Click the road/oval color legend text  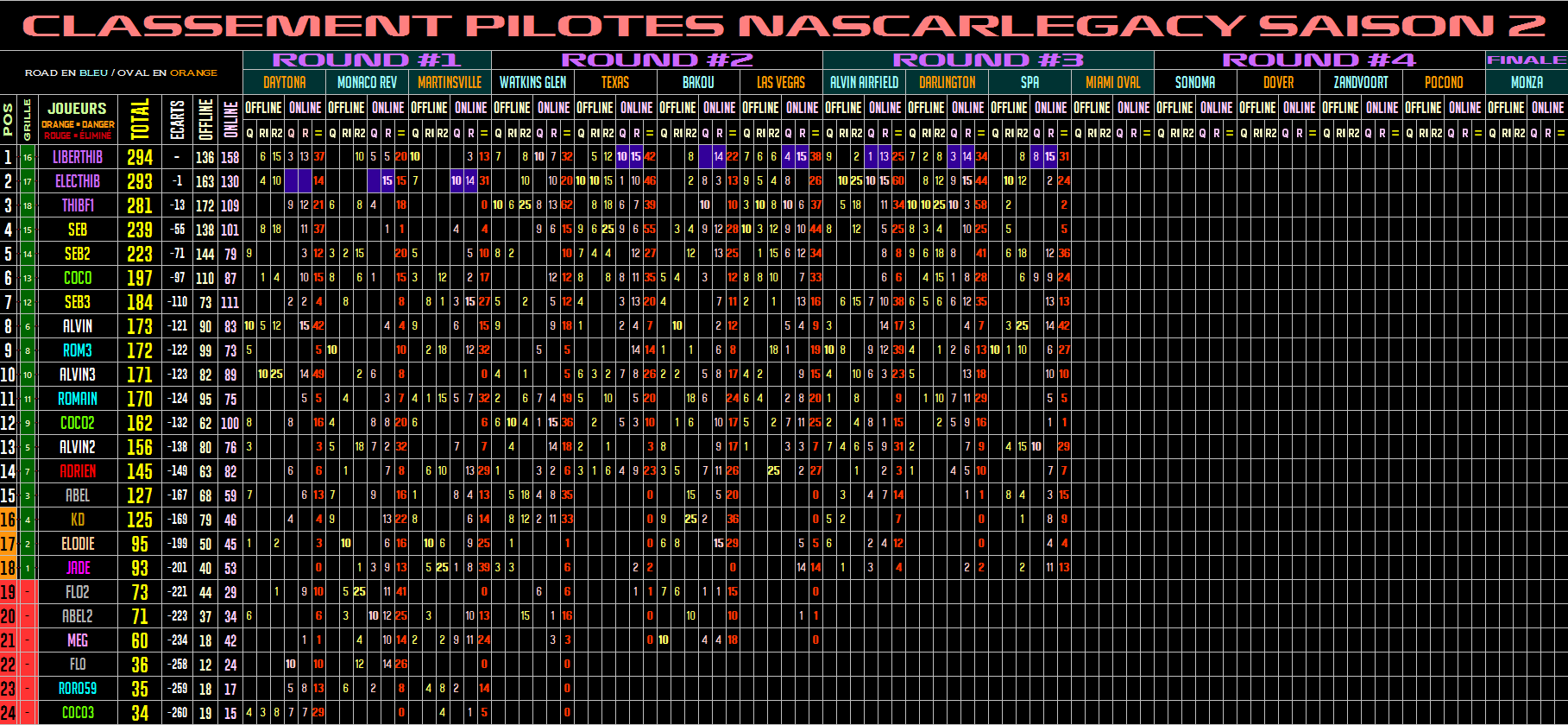(121, 72)
